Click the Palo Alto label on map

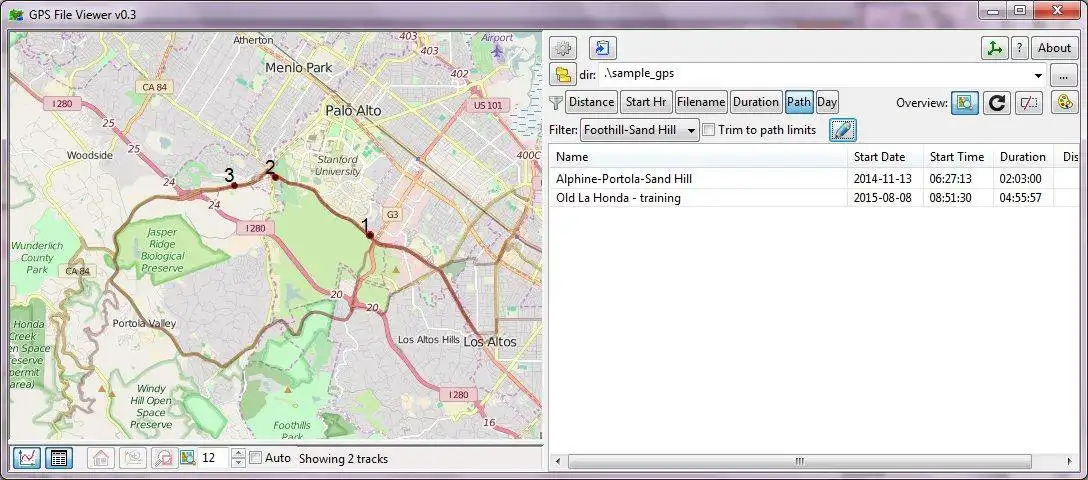click(353, 110)
